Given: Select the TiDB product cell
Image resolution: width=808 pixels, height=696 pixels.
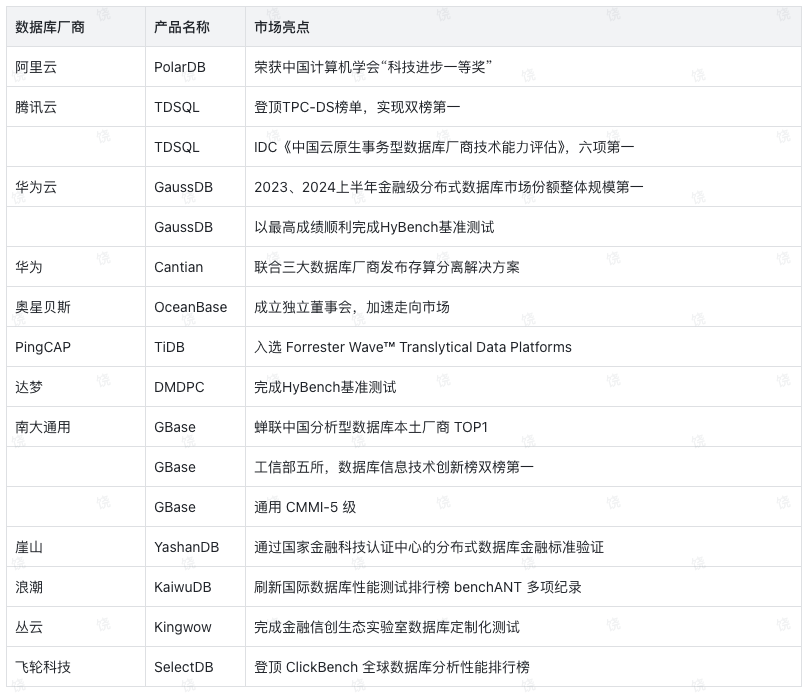Looking at the screenshot, I should click(195, 347).
